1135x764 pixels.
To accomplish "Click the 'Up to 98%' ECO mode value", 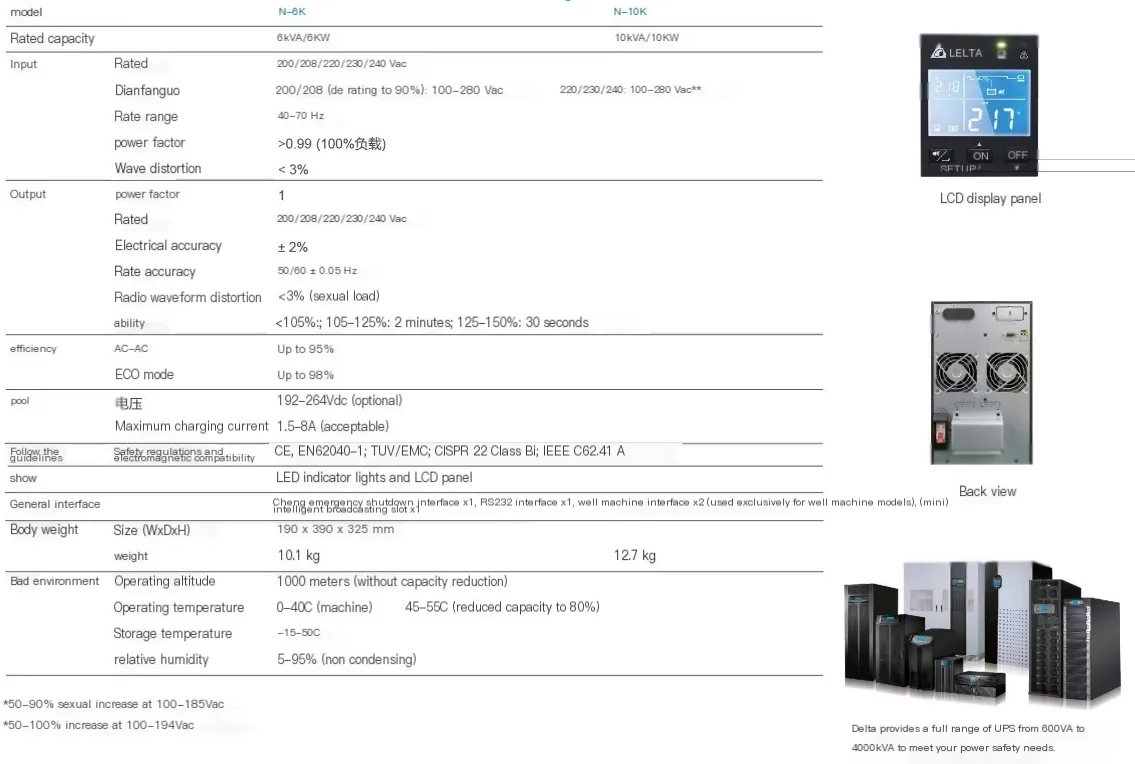I will coord(305,375).
